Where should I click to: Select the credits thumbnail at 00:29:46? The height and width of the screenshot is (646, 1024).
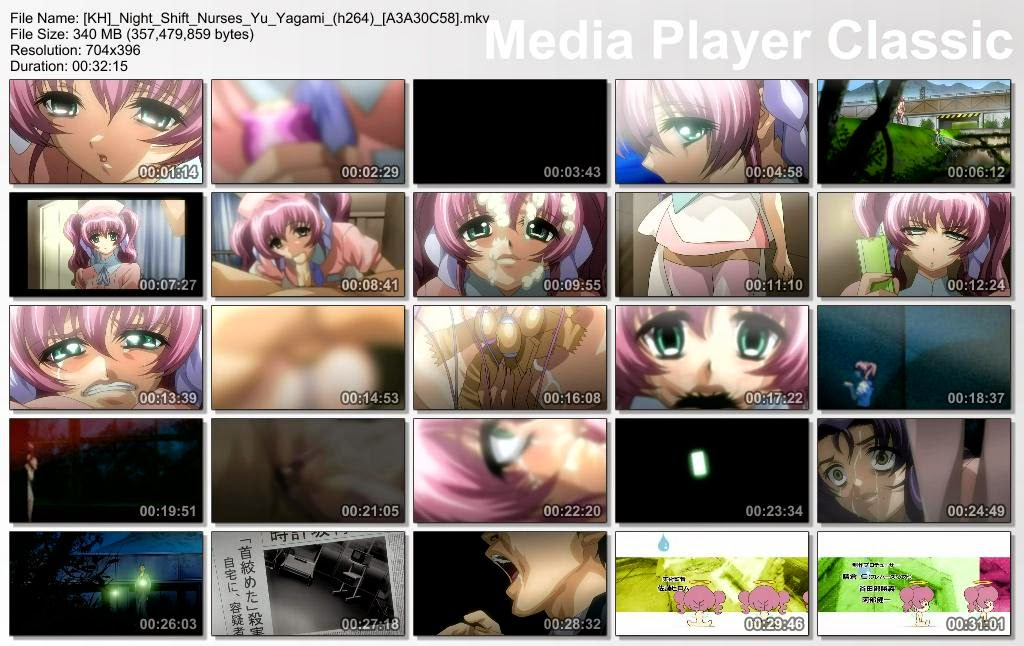[x=712, y=584]
